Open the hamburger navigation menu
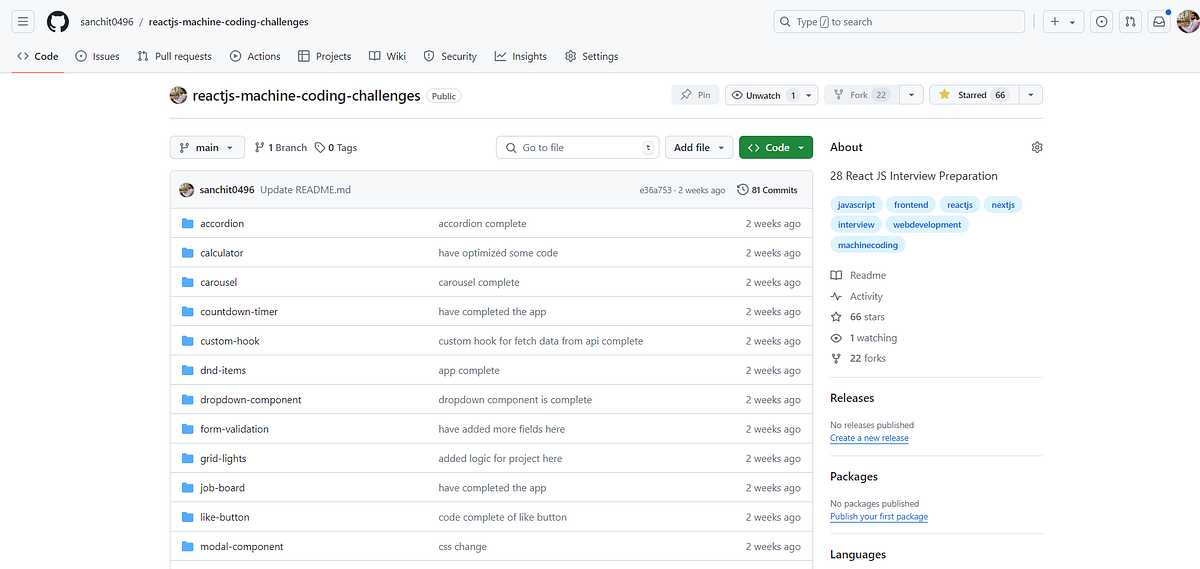 tap(23, 22)
